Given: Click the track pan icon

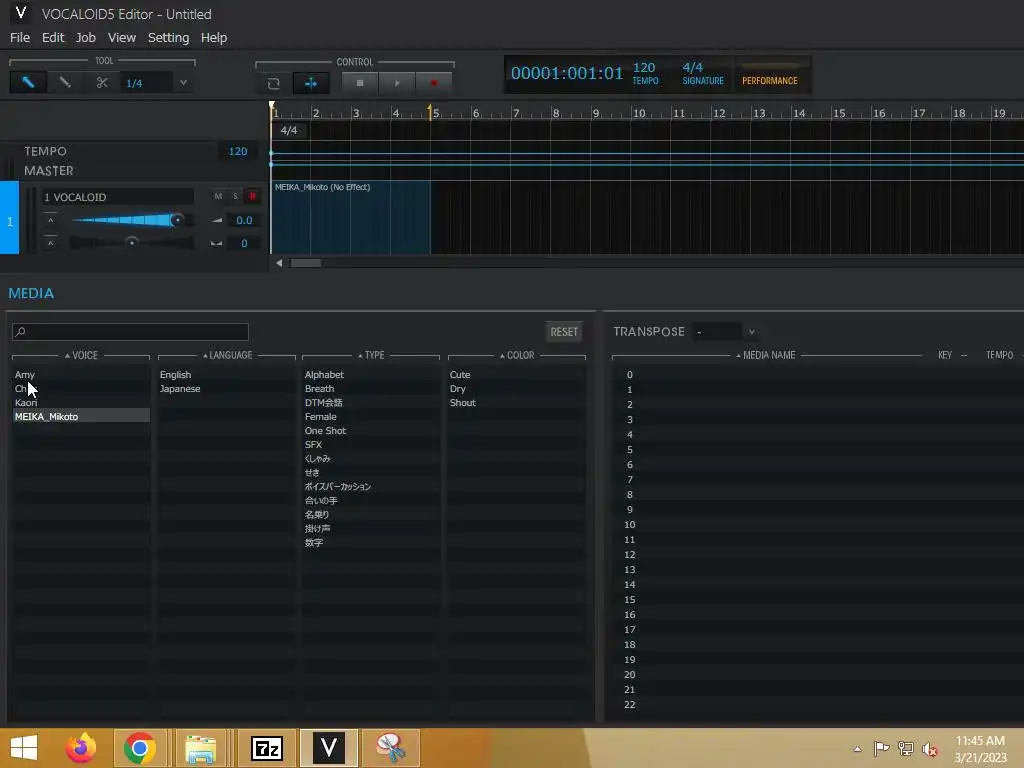Looking at the screenshot, I should point(216,244).
